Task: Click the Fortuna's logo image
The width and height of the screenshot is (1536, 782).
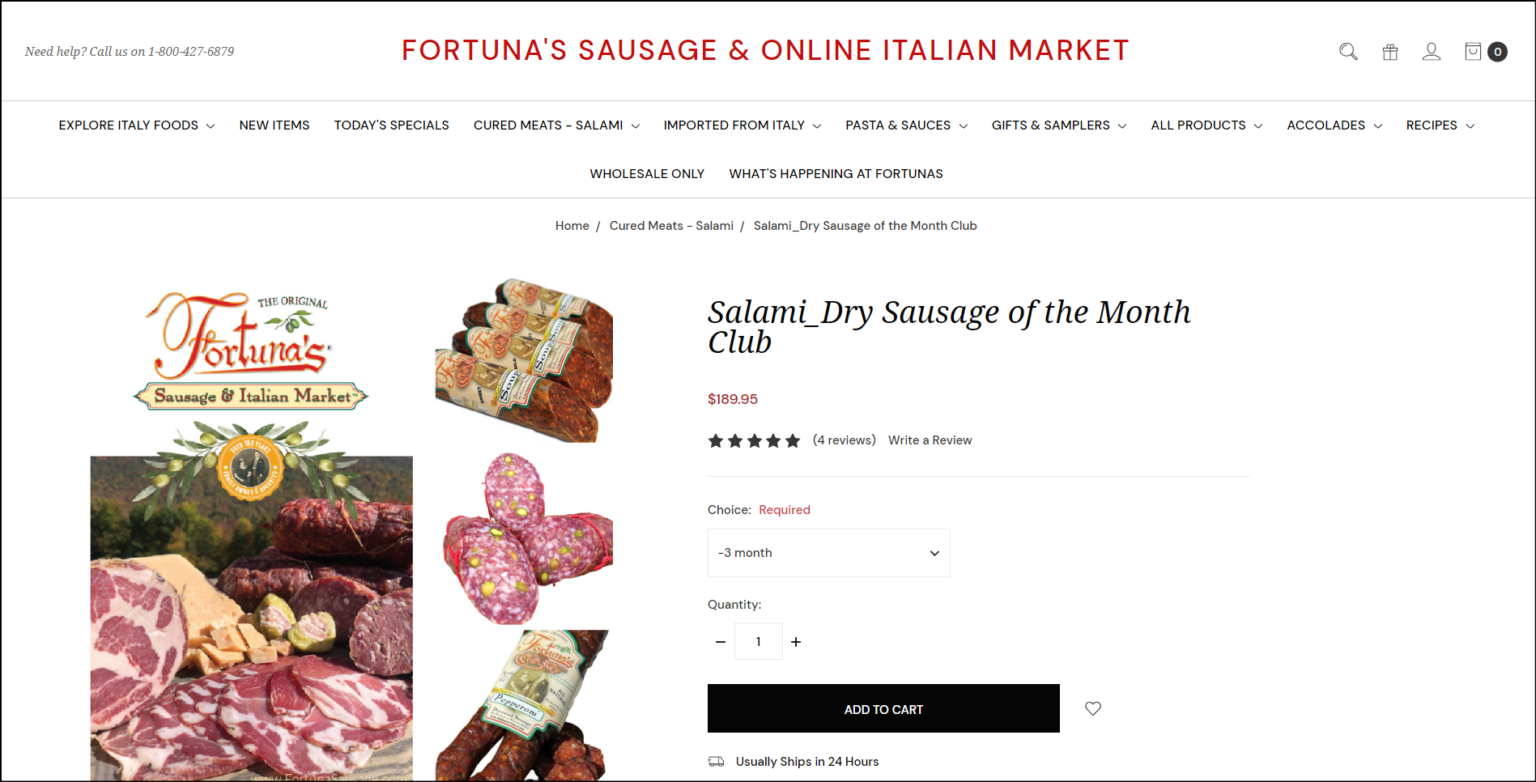Action: 251,345
